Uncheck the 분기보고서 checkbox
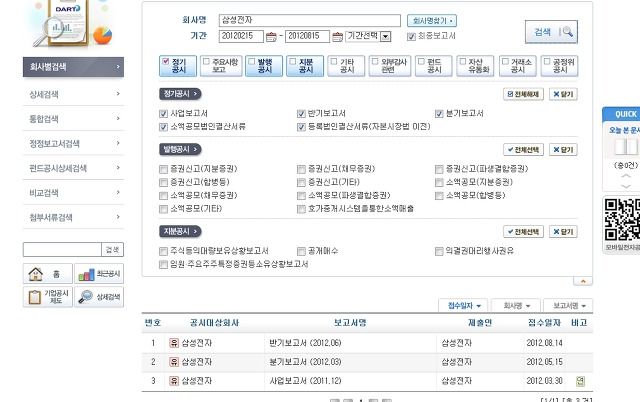 439,114
